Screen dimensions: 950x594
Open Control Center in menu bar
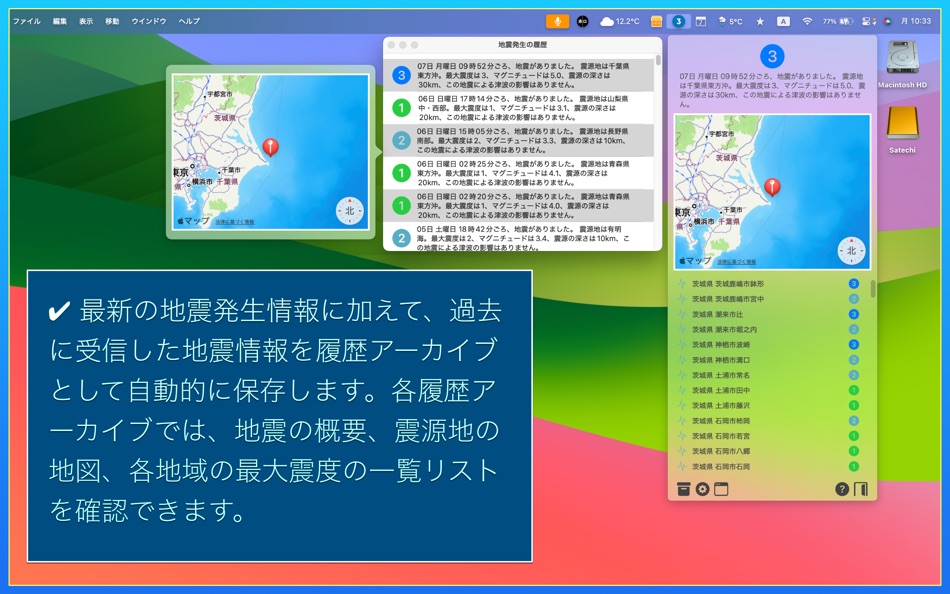pos(868,21)
